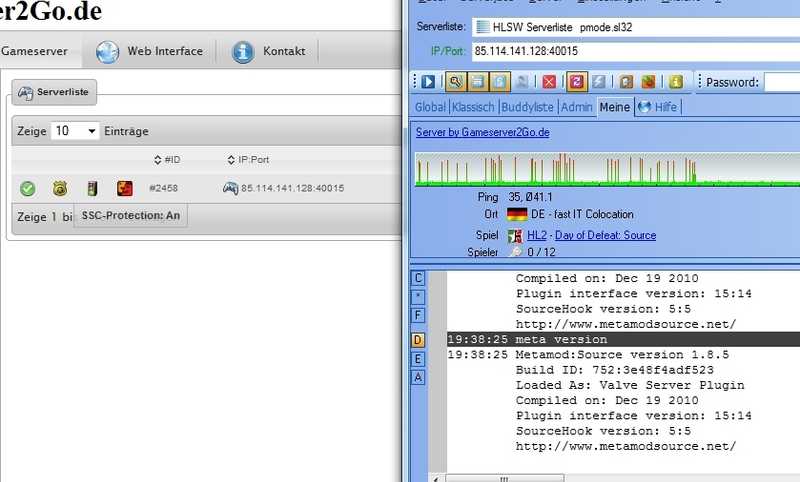Click the 'E' side button in console panel
Image resolution: width=800 pixels, height=482 pixels.
click(x=418, y=359)
